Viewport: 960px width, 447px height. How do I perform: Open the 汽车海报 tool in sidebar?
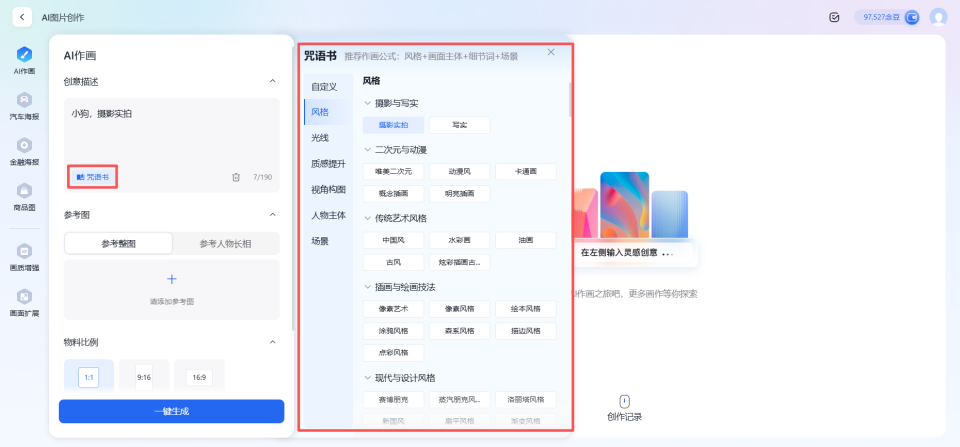click(x=24, y=100)
